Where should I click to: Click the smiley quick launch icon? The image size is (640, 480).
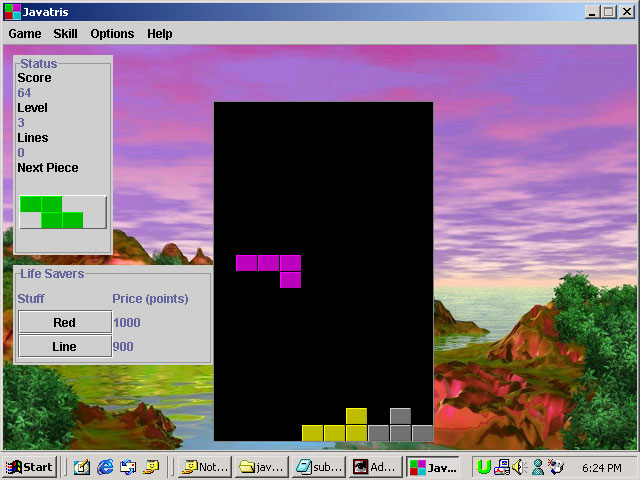point(151,467)
